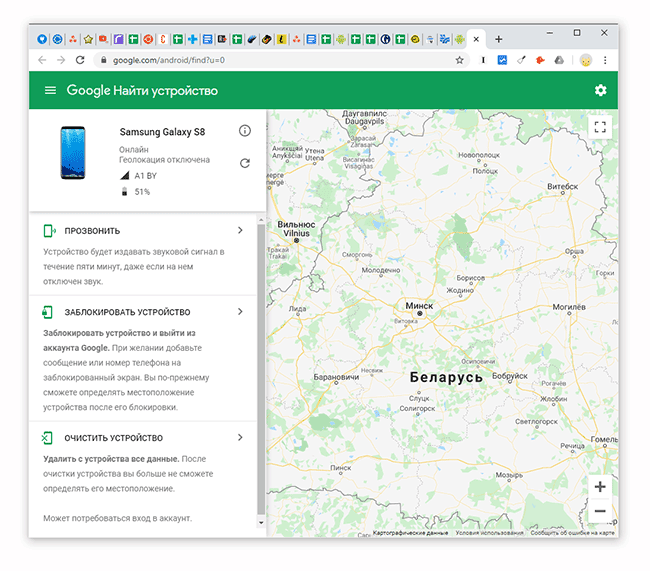Viewport: 650px width, 571px height.
Task: Select ОЧИСТИТЬ УСТРОЙСТВО action
Action: [x=114, y=437]
